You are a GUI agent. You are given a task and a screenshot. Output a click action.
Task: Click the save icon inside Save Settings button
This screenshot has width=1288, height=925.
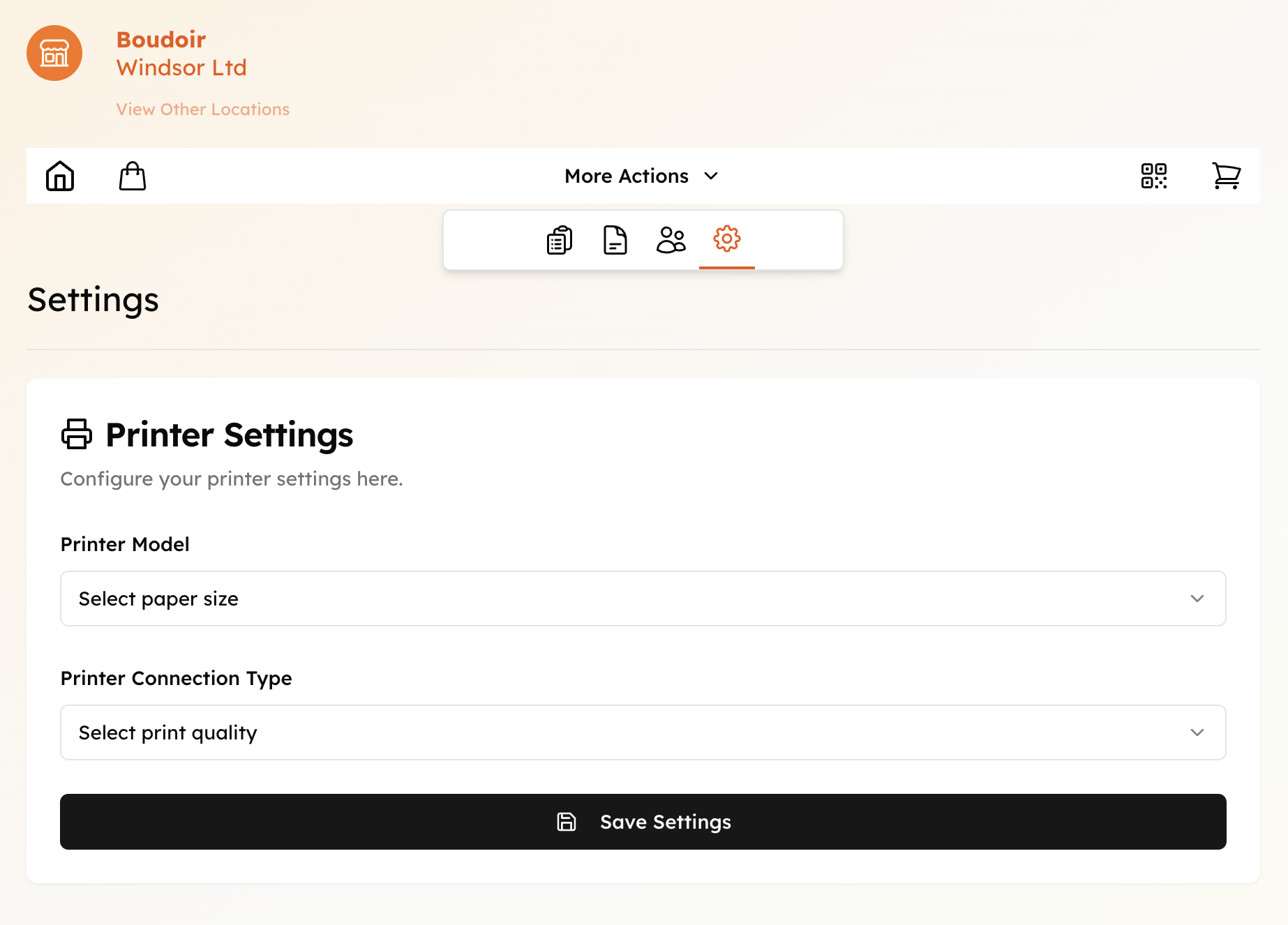566,822
